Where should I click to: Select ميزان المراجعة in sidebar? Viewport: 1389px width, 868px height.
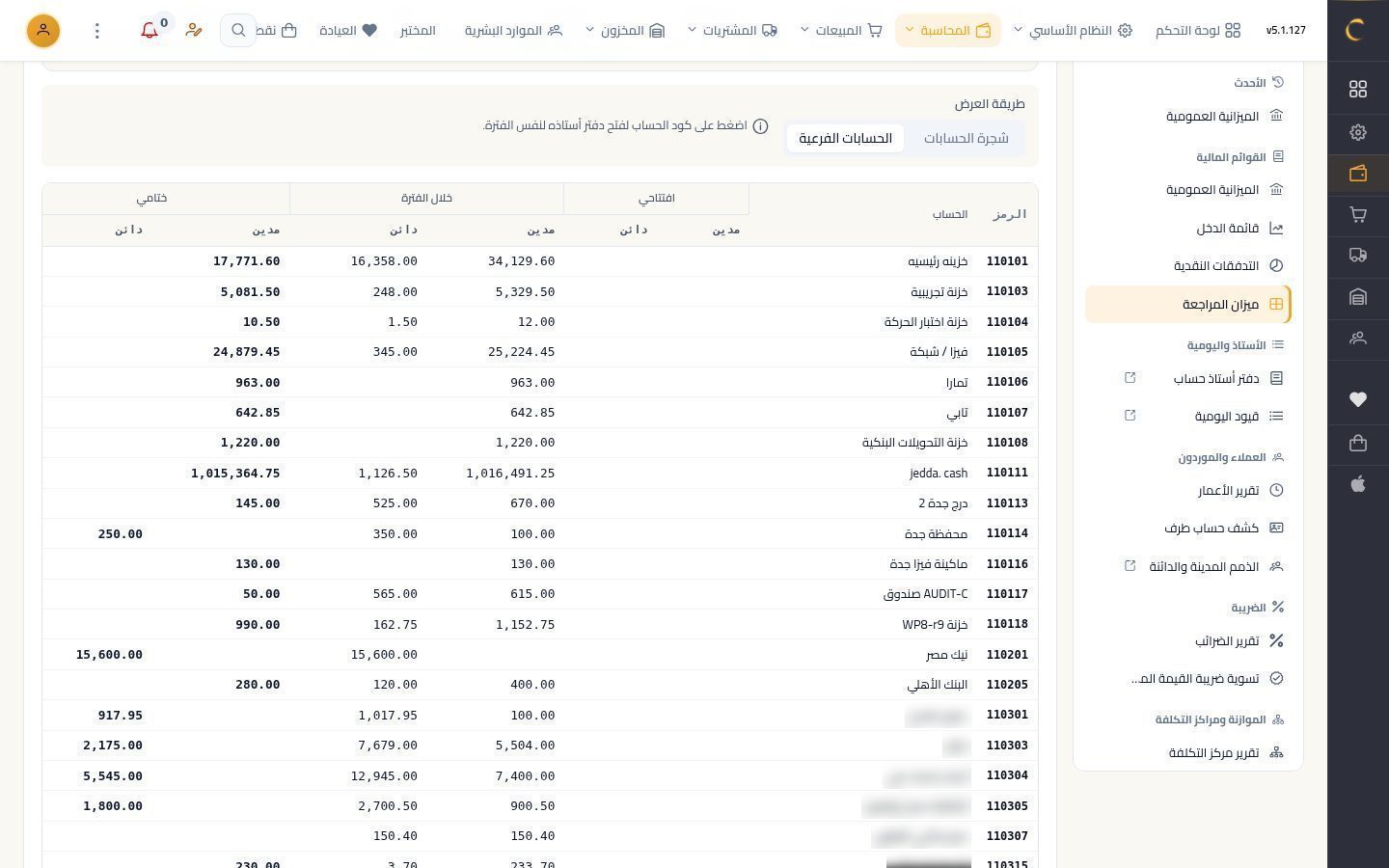tap(1187, 304)
